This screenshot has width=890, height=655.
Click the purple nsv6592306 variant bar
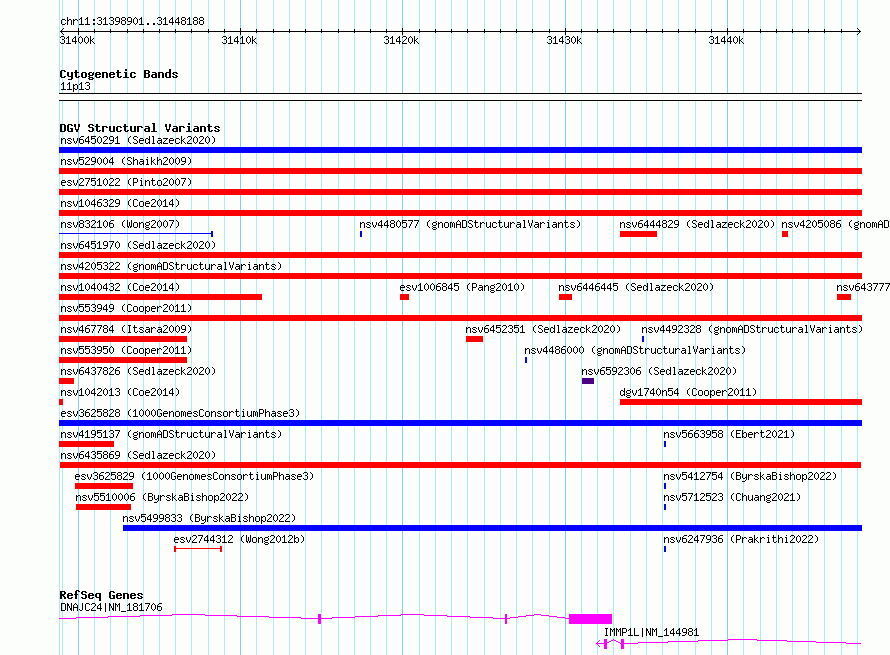588,381
